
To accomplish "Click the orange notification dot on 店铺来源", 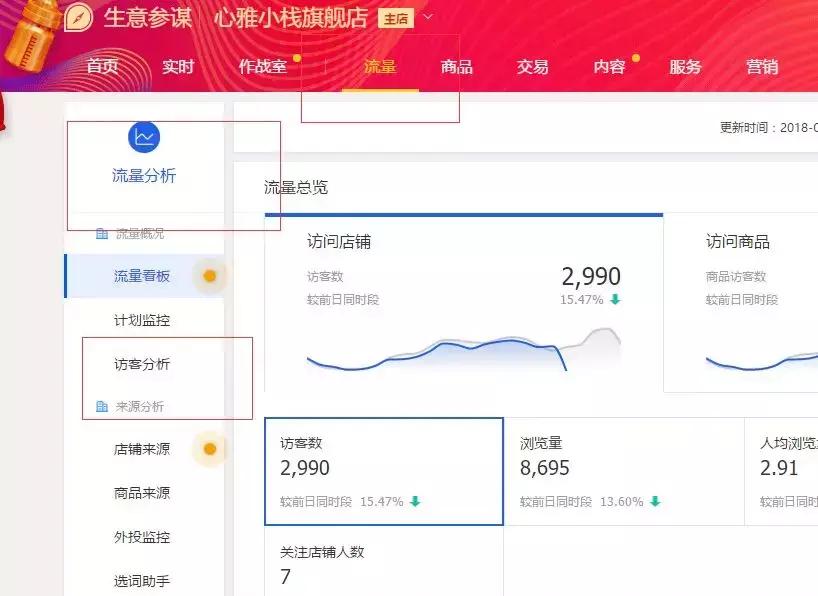I will click(210, 448).
